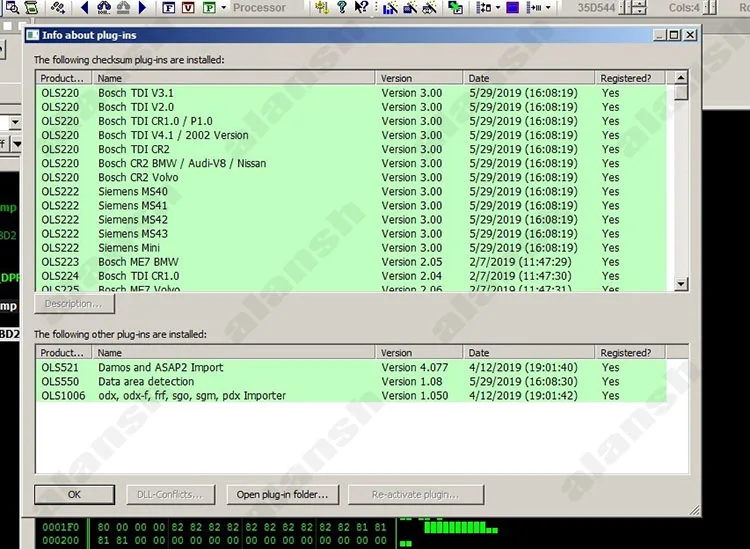Select the Bosch CR2 Volvo row
Screen dimensions: 750x549
click(351, 177)
